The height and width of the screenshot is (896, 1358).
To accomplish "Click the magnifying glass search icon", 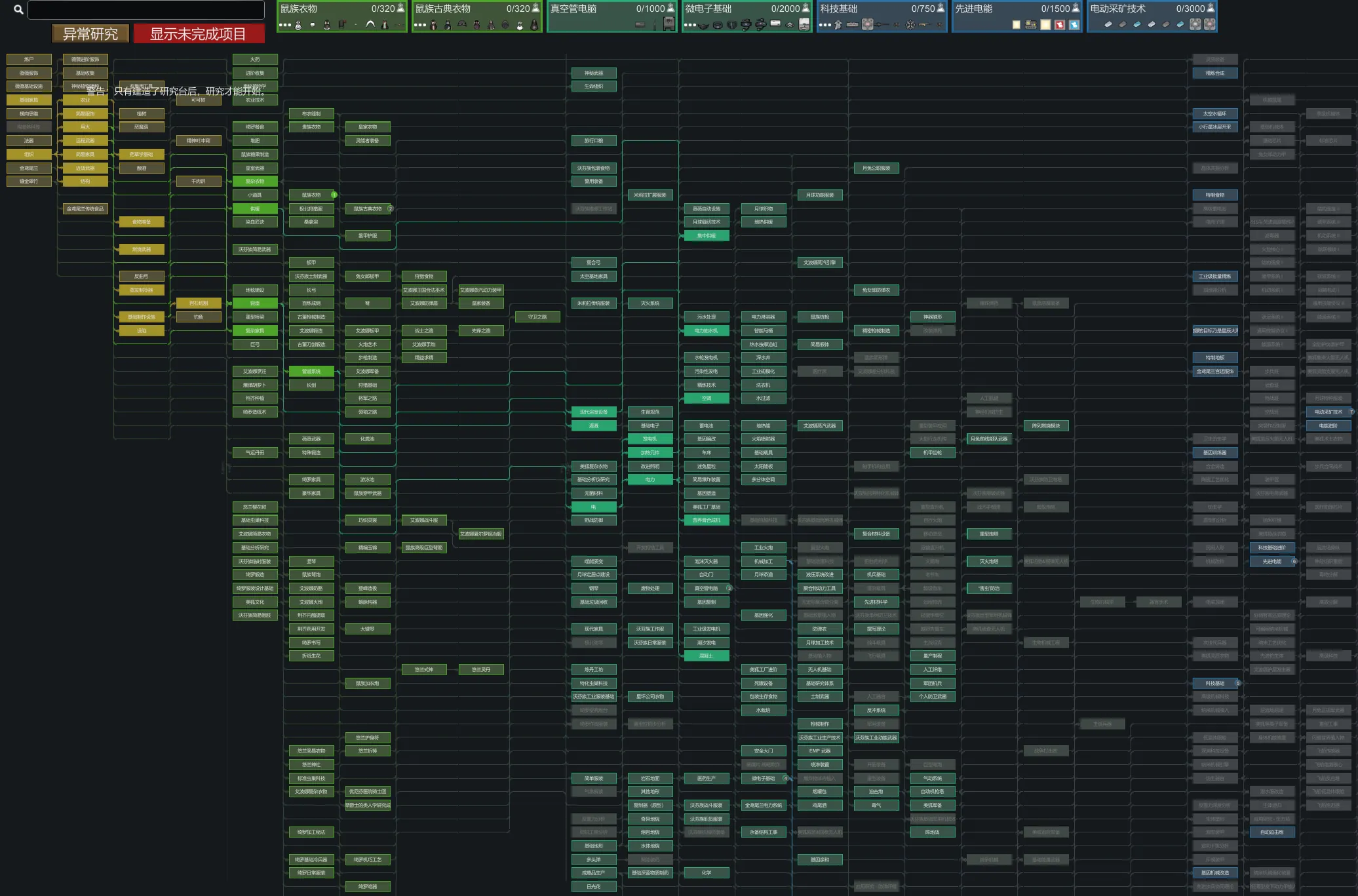I will 18,10.
